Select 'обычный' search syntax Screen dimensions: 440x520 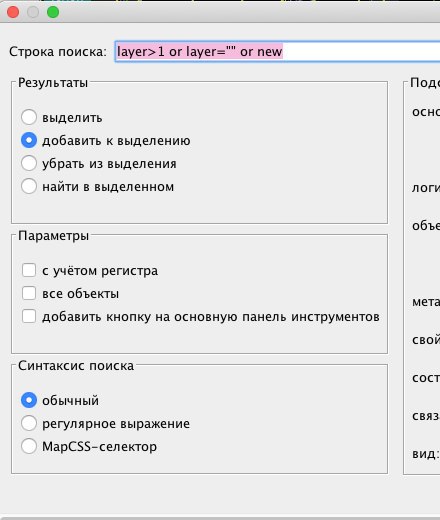coord(29,400)
